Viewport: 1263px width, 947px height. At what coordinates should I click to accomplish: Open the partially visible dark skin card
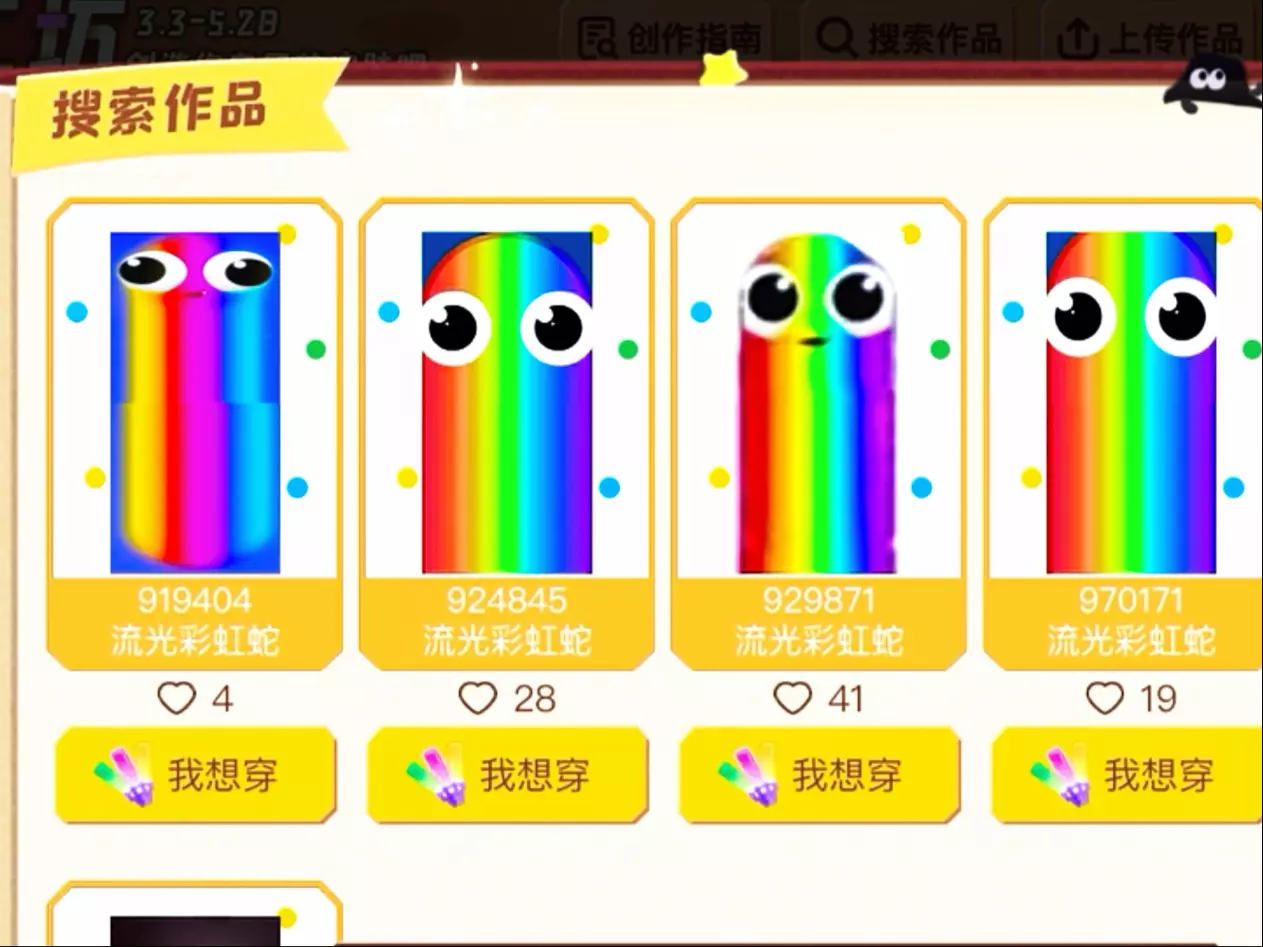point(195,914)
